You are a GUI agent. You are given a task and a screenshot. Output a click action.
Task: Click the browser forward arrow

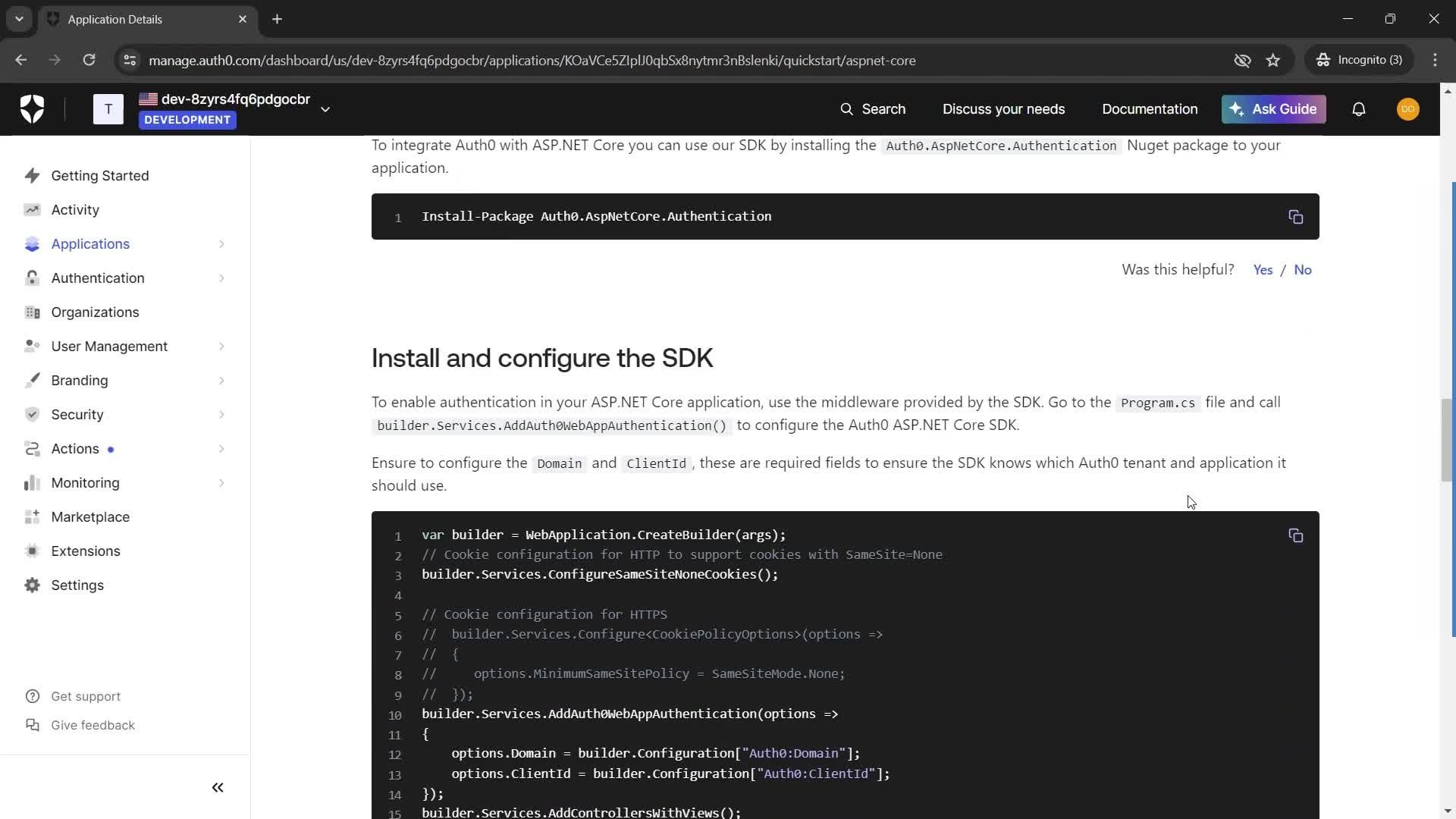point(55,60)
